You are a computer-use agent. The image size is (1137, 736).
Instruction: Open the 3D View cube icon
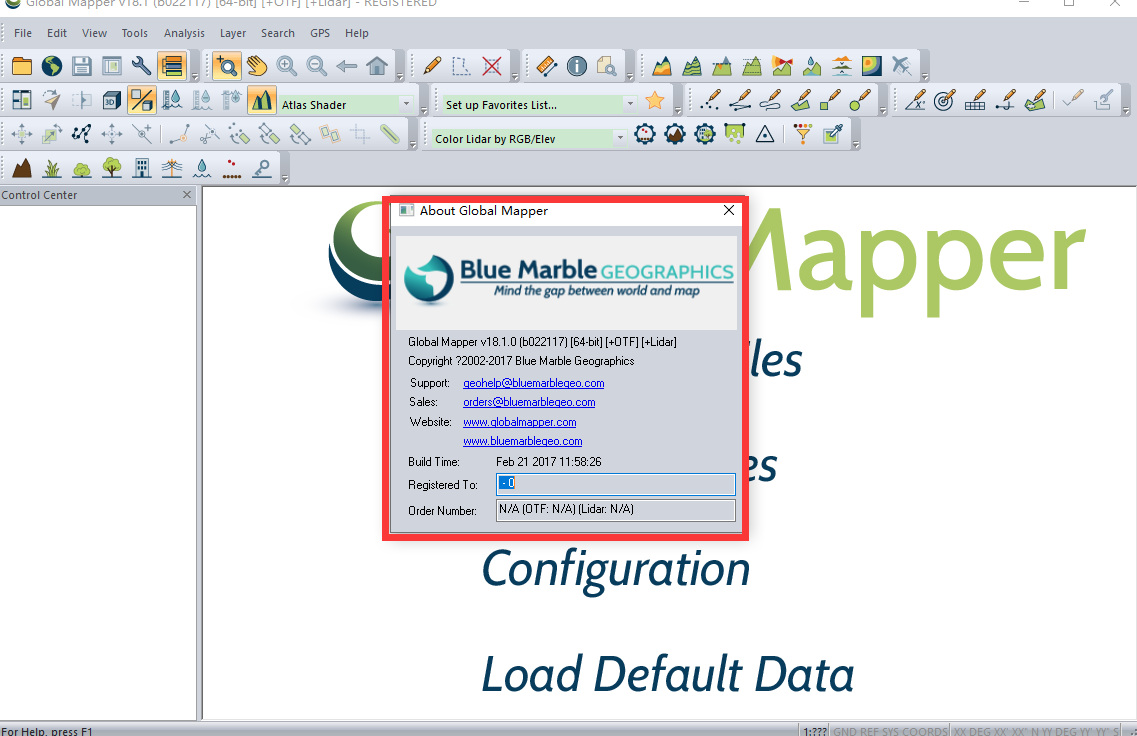click(x=112, y=100)
